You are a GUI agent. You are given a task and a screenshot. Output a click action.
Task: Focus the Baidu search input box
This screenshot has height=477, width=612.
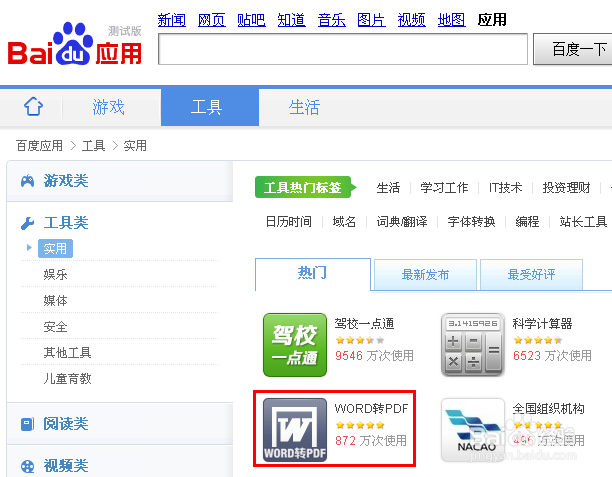pyautogui.click(x=343, y=49)
